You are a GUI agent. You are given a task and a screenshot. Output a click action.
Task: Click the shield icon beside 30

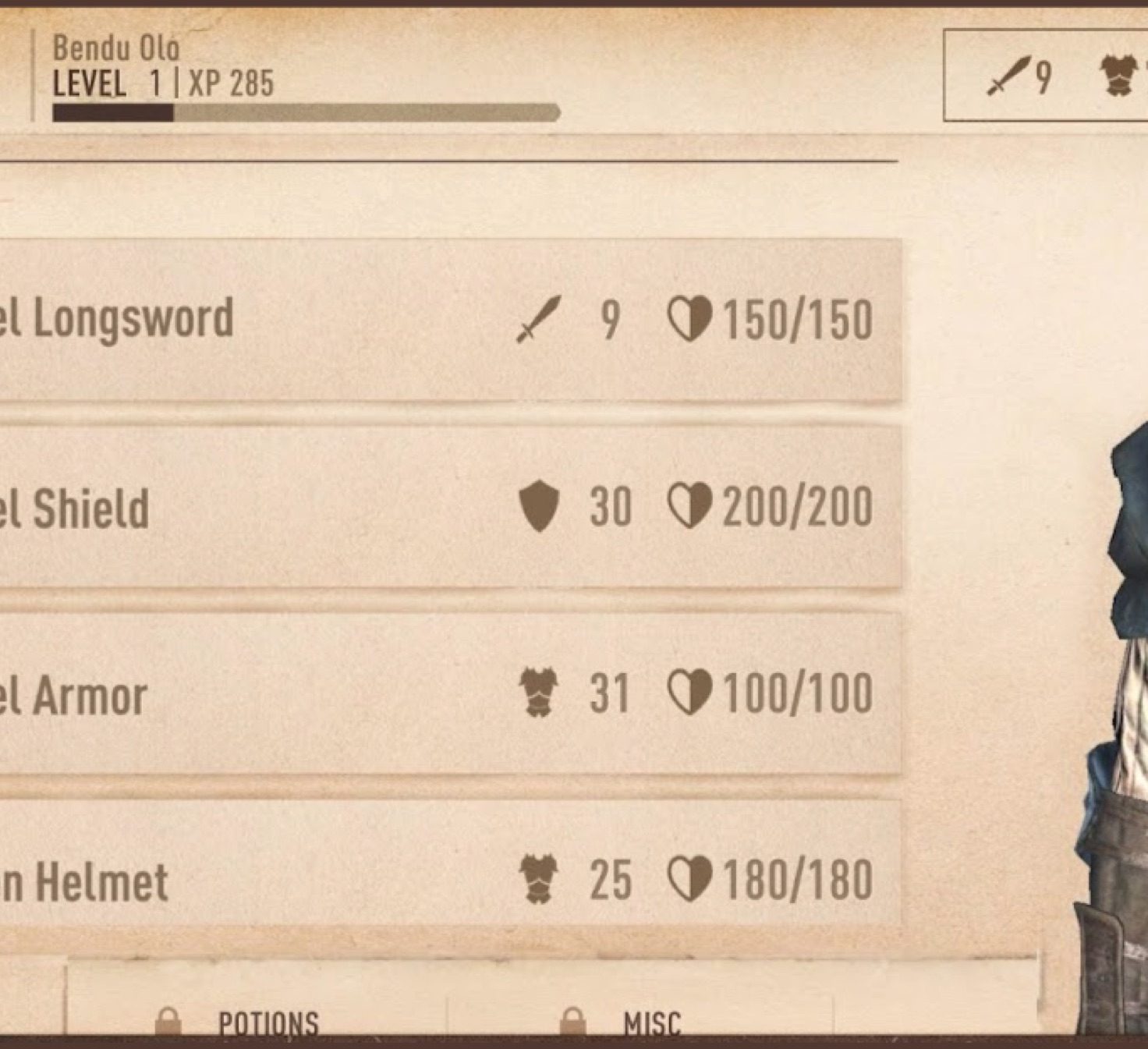pos(539,506)
